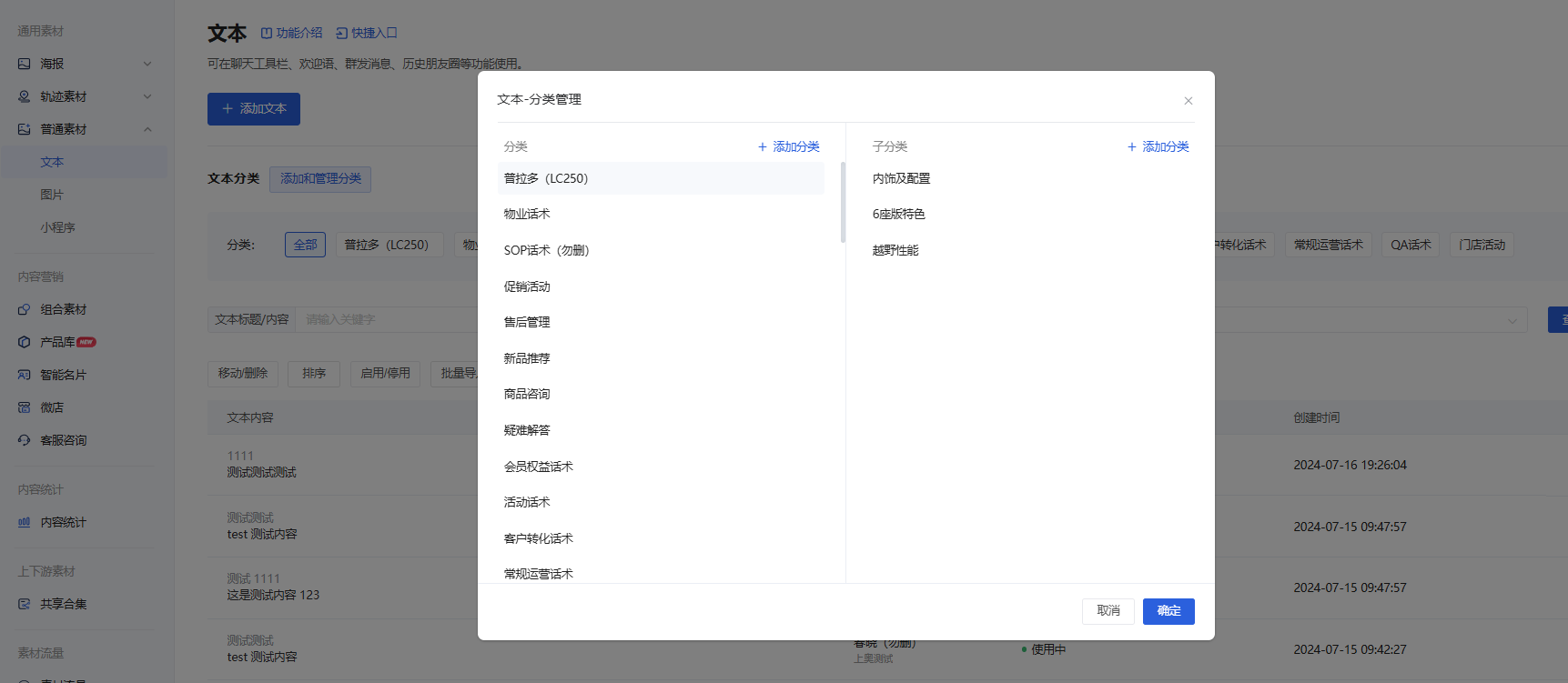Click the QA话术 category filter tag

[x=1411, y=245]
